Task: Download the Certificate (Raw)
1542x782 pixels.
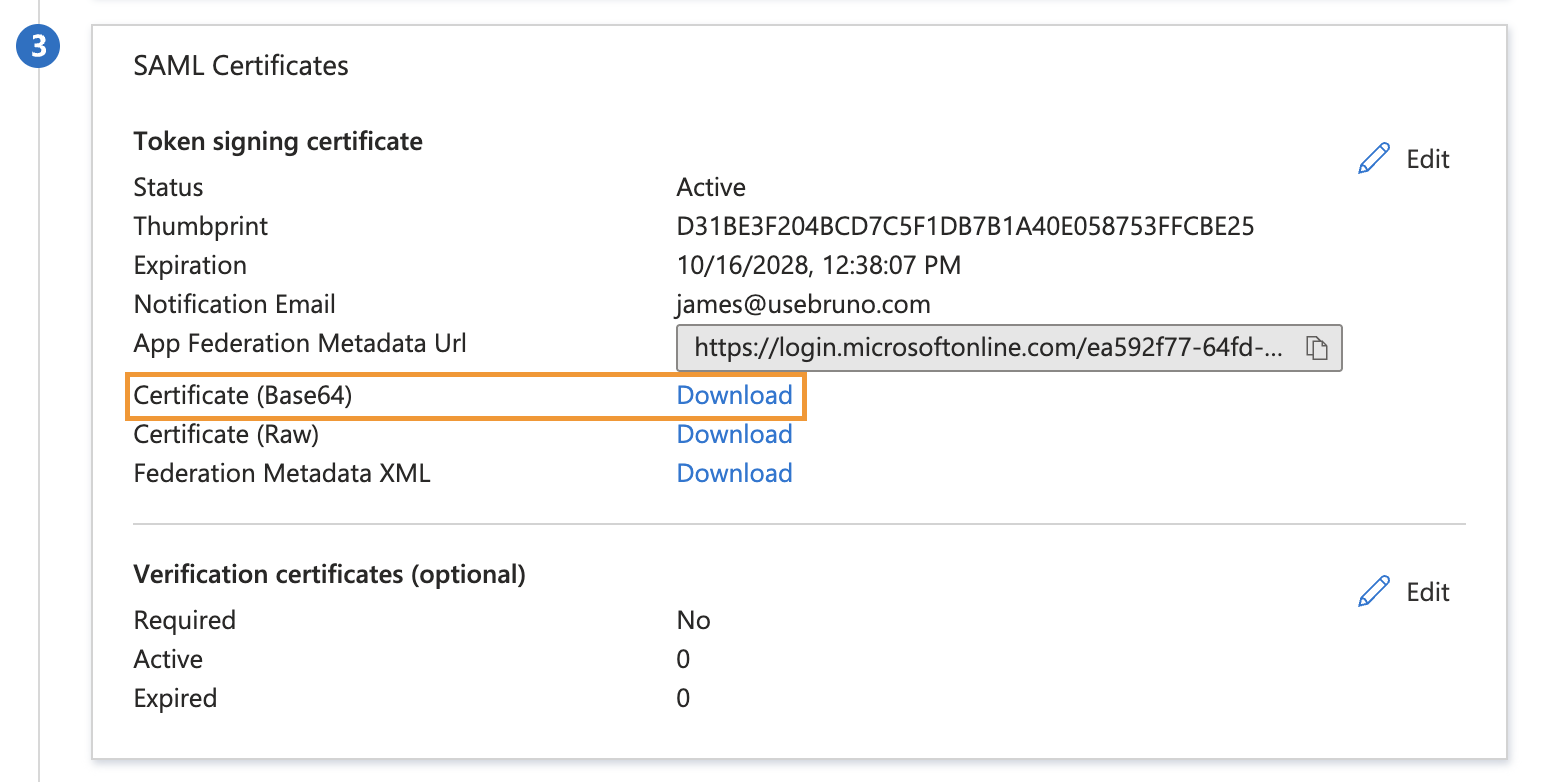Action: 734,434
